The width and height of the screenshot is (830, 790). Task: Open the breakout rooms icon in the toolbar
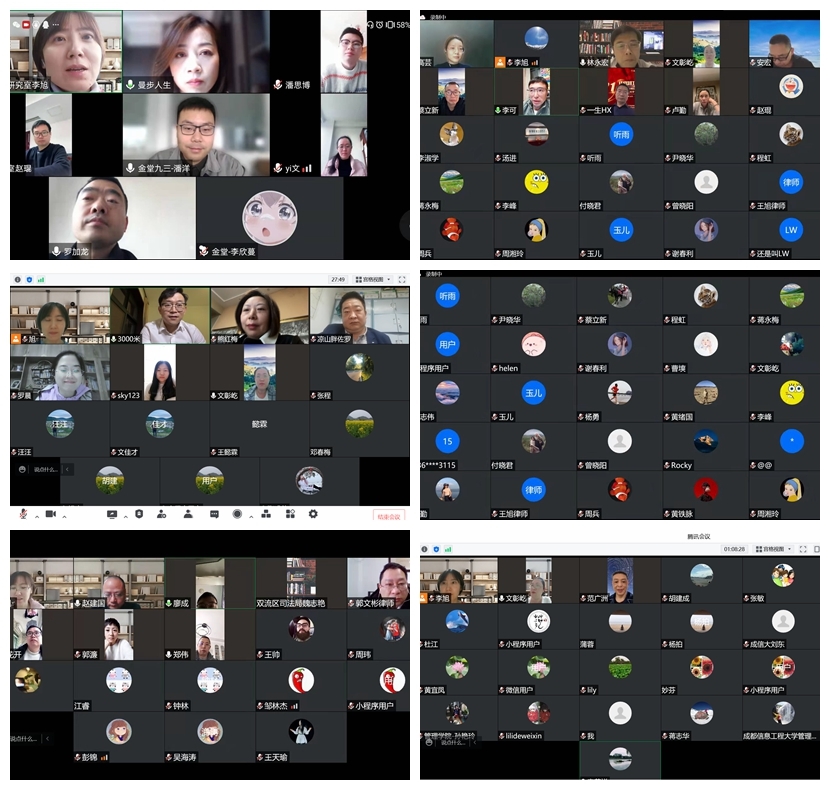point(265,514)
